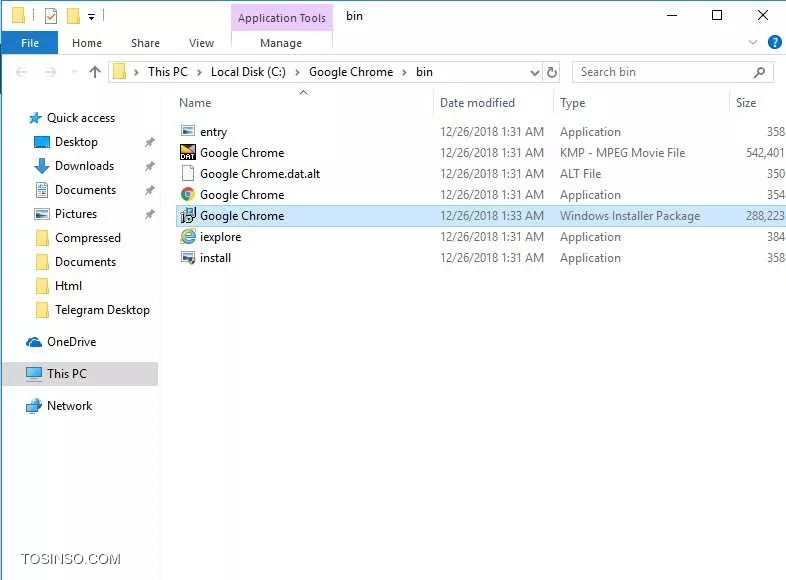Expand chevron after Google Chrome in path
Image resolution: width=786 pixels, height=580 pixels.
click(404, 73)
